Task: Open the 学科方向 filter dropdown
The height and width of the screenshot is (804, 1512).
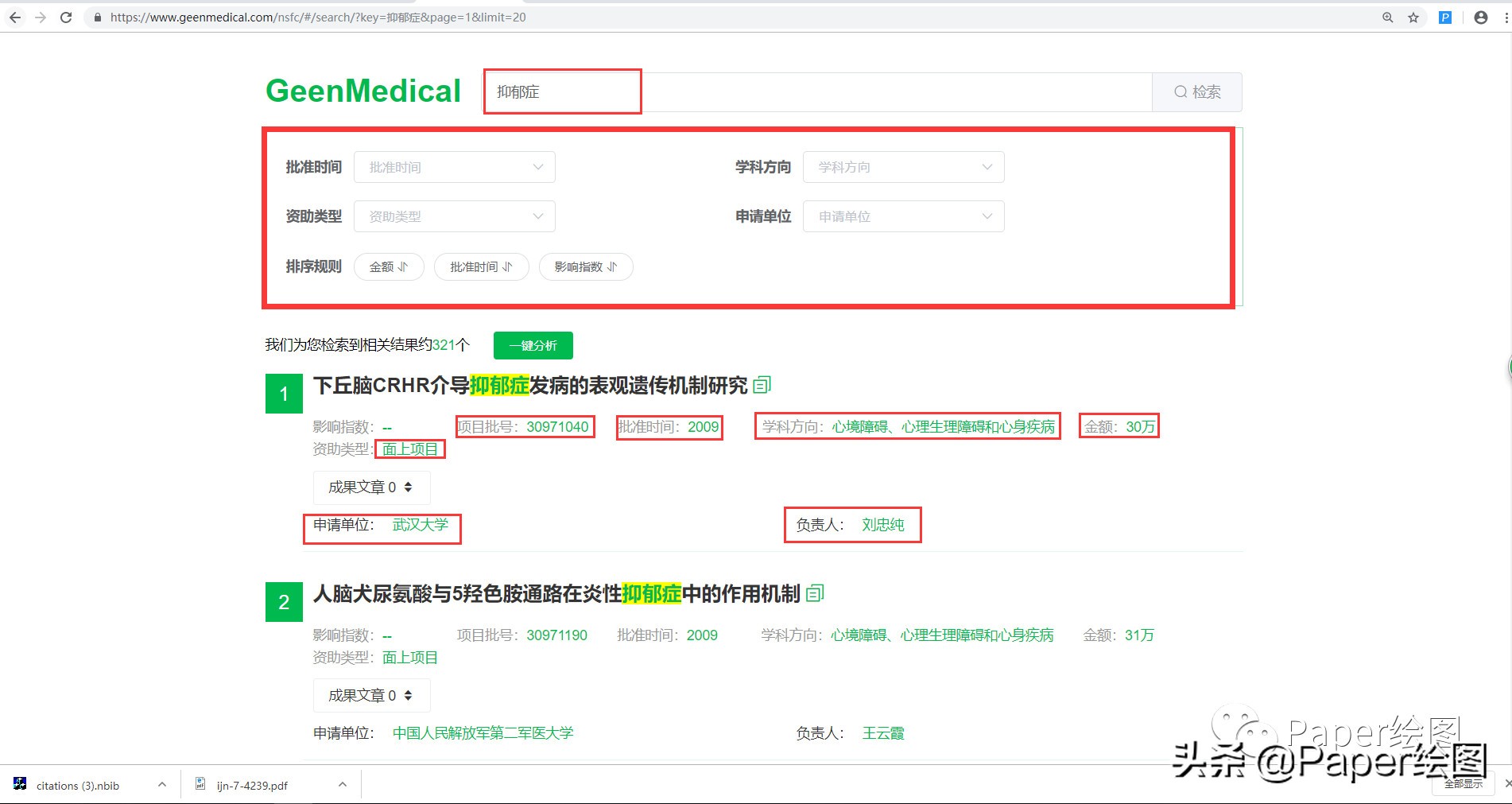Action: tap(904, 167)
